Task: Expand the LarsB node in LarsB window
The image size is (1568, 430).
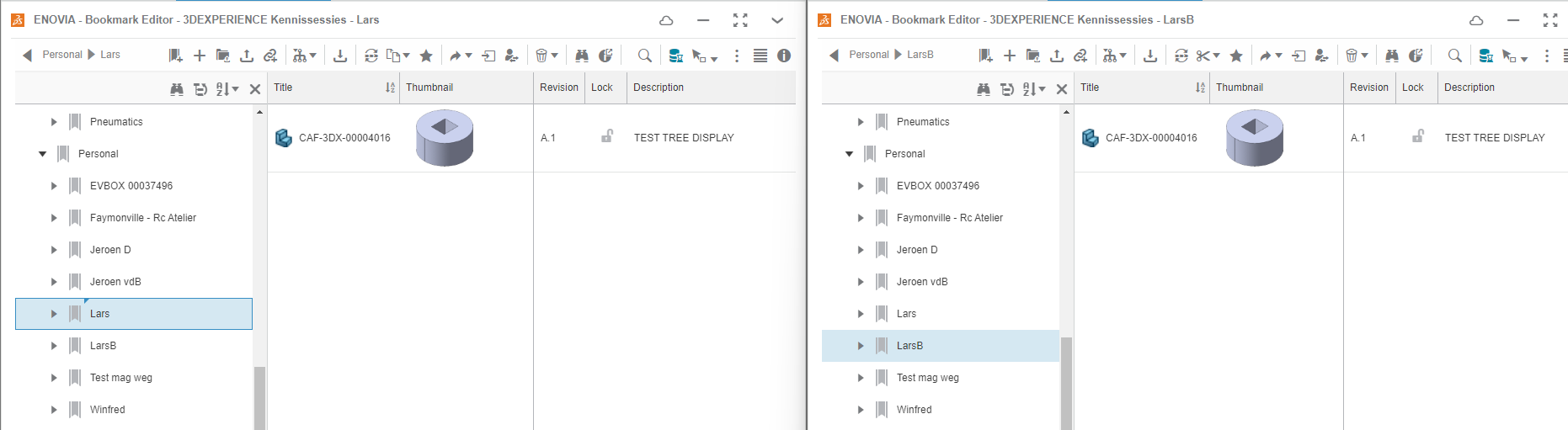Action: pos(861,346)
